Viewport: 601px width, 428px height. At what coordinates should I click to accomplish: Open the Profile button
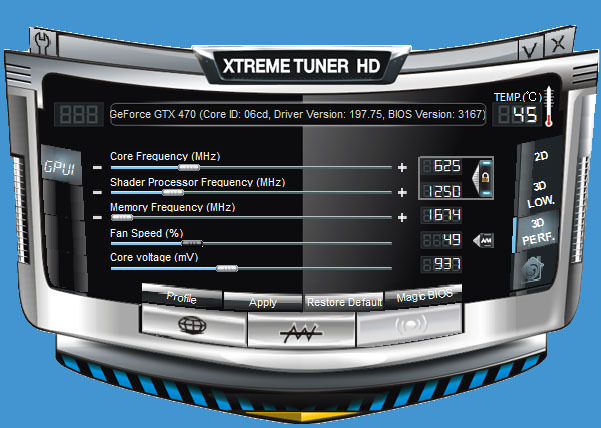point(182,298)
